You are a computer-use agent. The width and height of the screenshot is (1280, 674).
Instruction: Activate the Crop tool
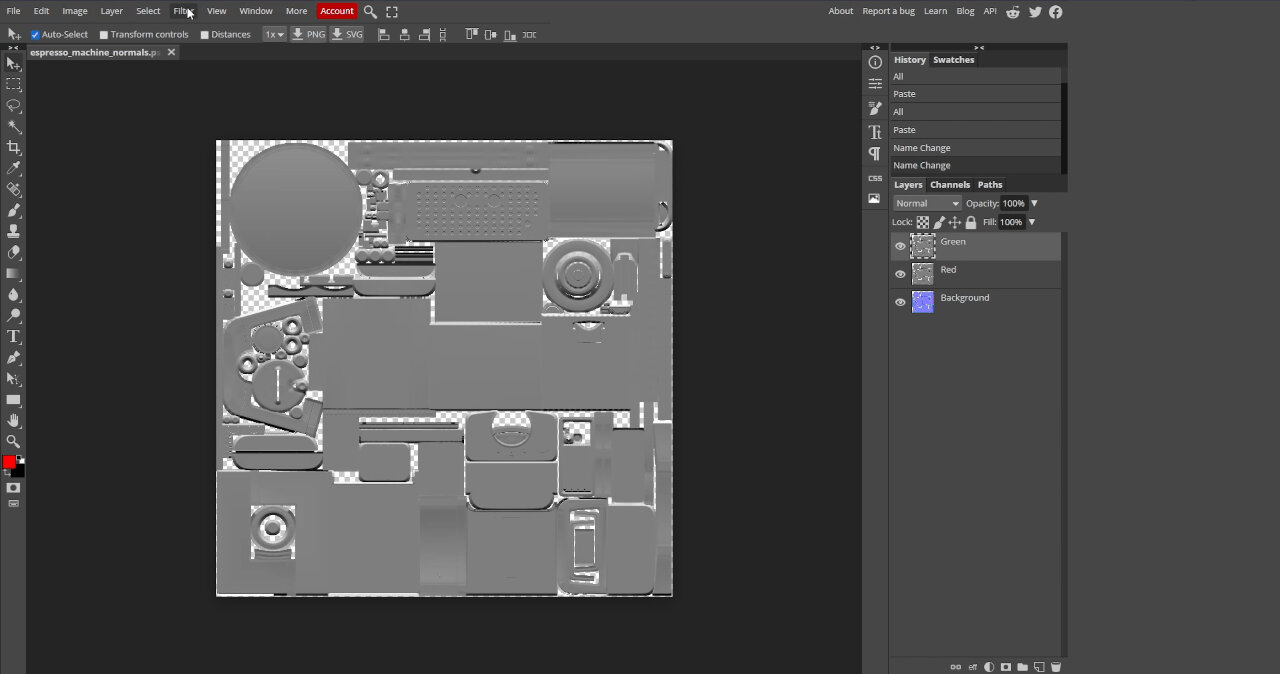(x=13, y=148)
